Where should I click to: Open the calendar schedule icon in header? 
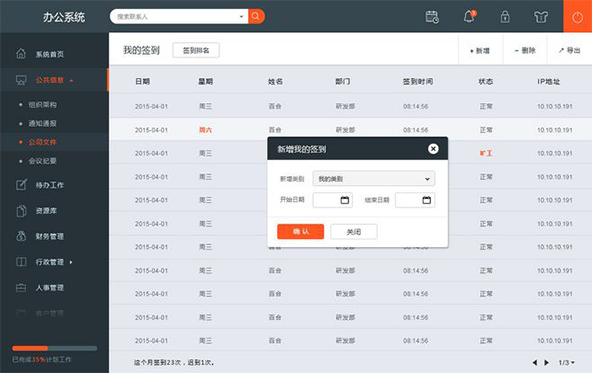tap(432, 17)
